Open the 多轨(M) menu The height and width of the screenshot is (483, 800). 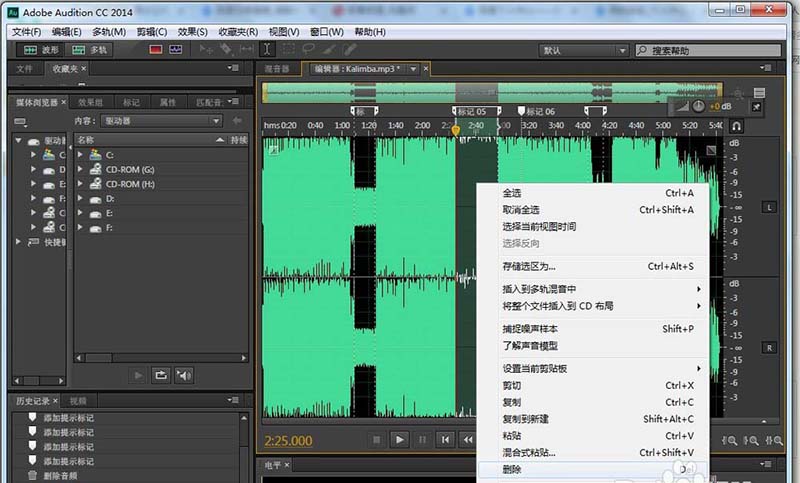click(109, 32)
